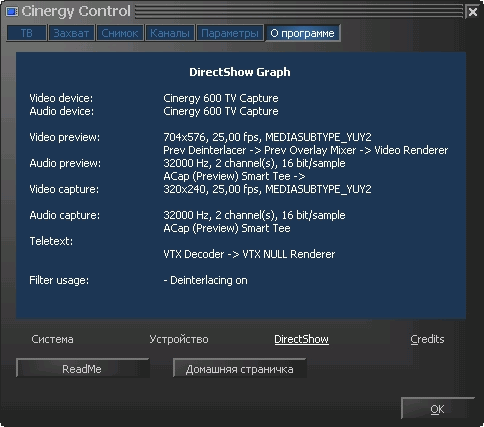Click the Audio preview label
Viewport: 484px width, 427px height.
[x=65, y=163]
